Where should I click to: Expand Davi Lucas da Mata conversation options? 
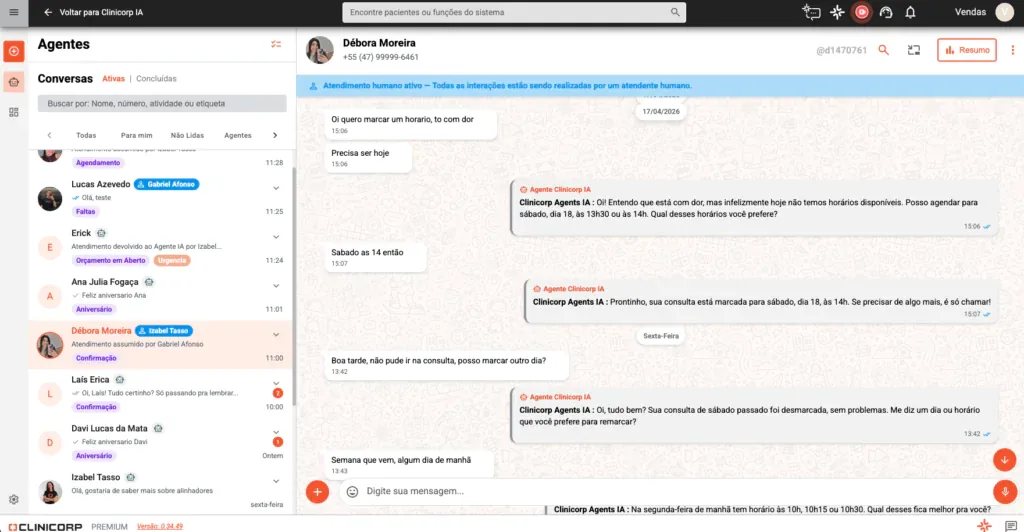tap(276, 432)
